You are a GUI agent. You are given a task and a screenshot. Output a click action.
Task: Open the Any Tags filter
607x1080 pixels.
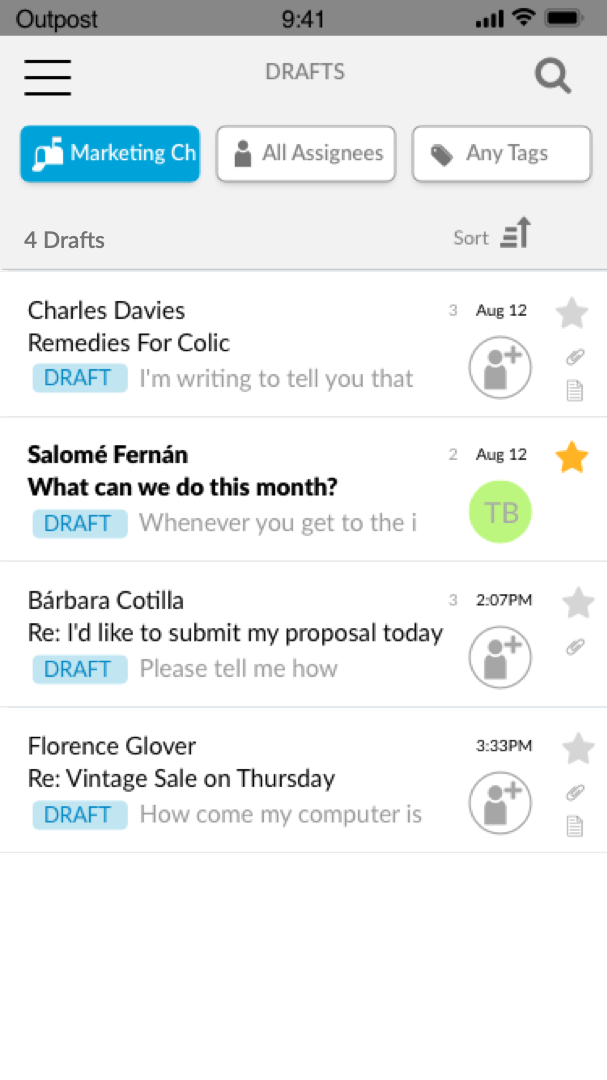[502, 154]
